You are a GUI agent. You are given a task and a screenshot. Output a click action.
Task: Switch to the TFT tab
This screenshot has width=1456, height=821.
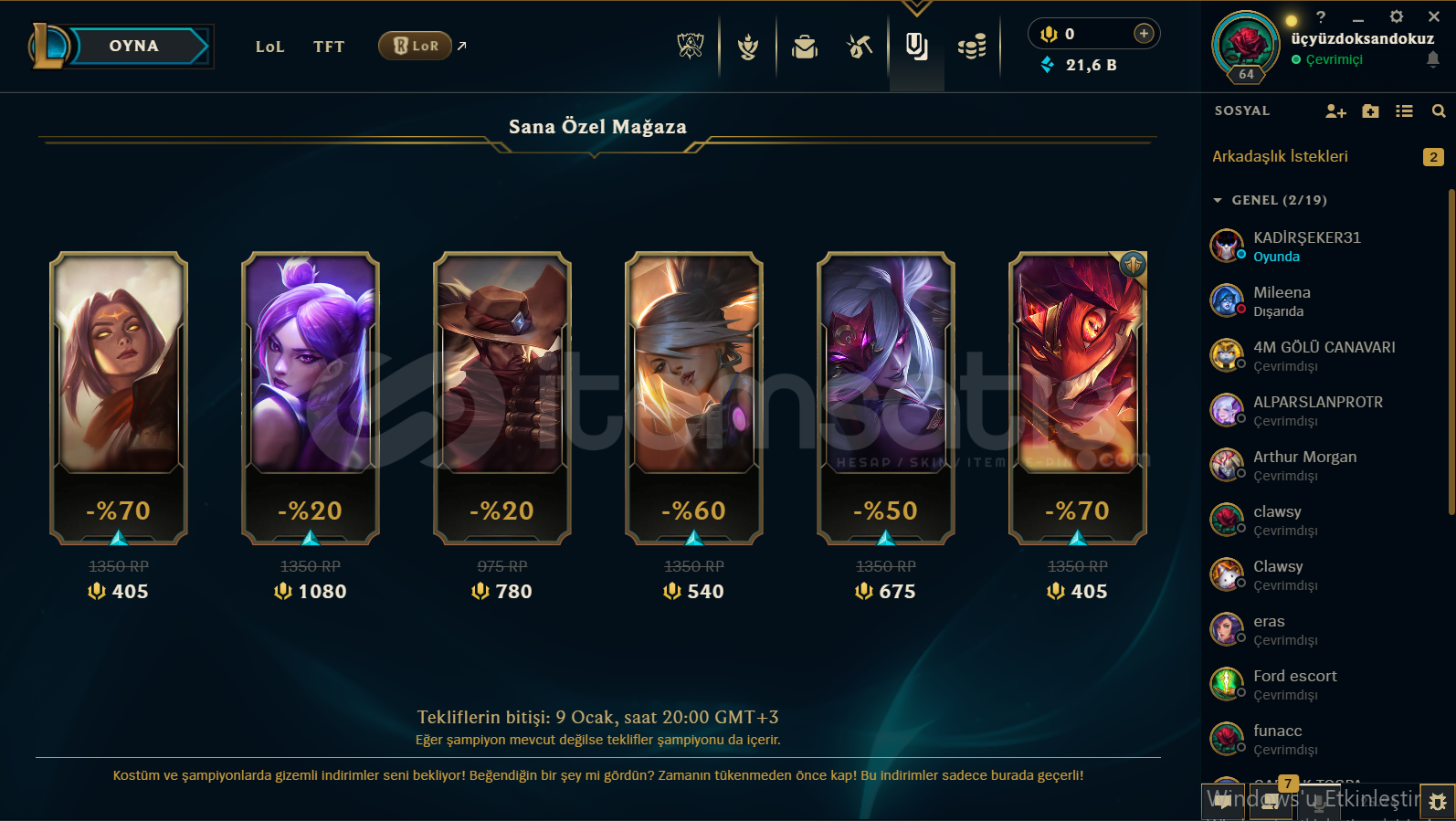tap(329, 47)
